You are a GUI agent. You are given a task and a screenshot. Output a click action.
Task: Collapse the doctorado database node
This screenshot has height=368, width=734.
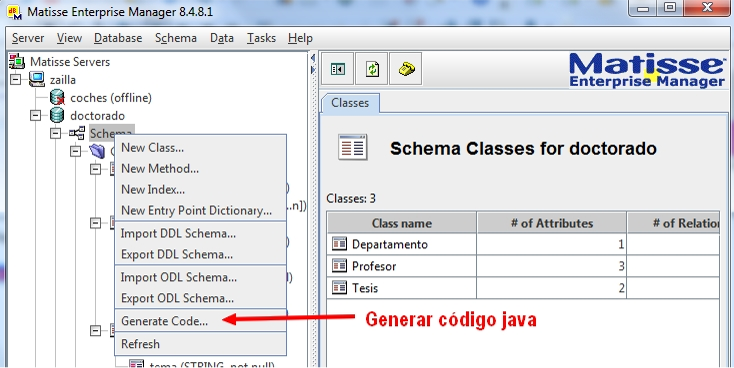pyautogui.click(x=36, y=115)
